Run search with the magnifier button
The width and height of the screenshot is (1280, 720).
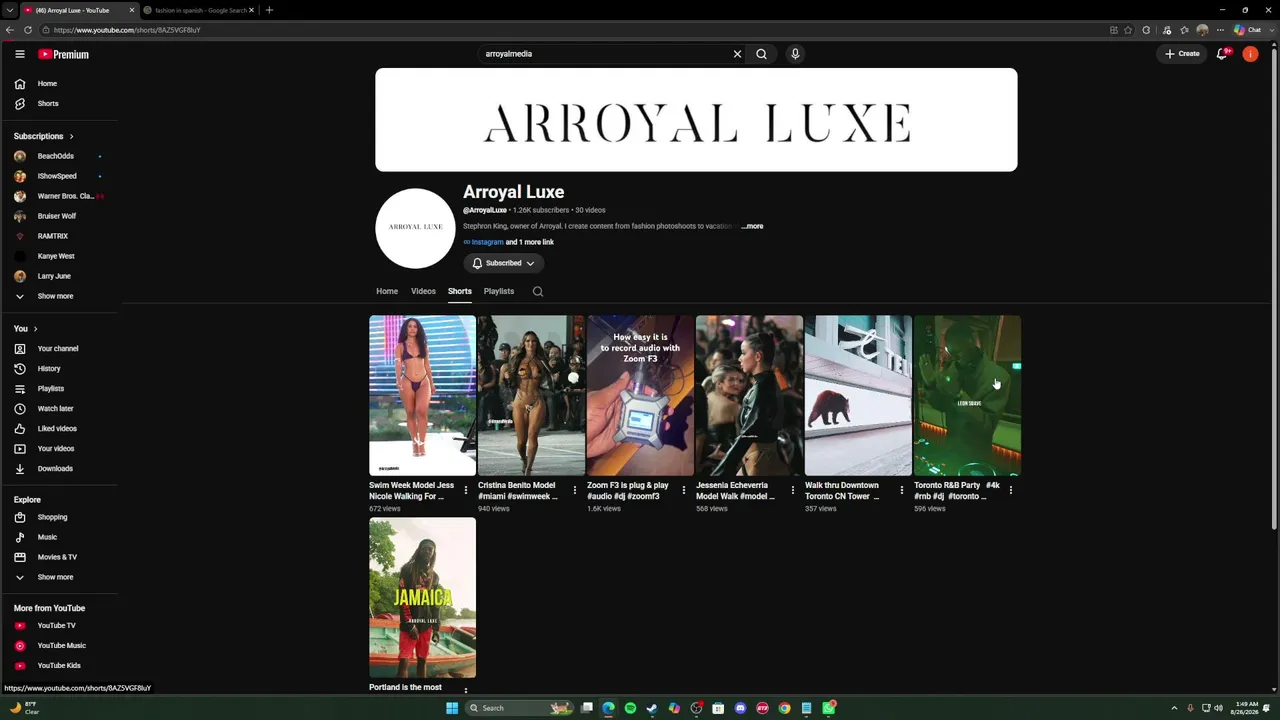(761, 54)
